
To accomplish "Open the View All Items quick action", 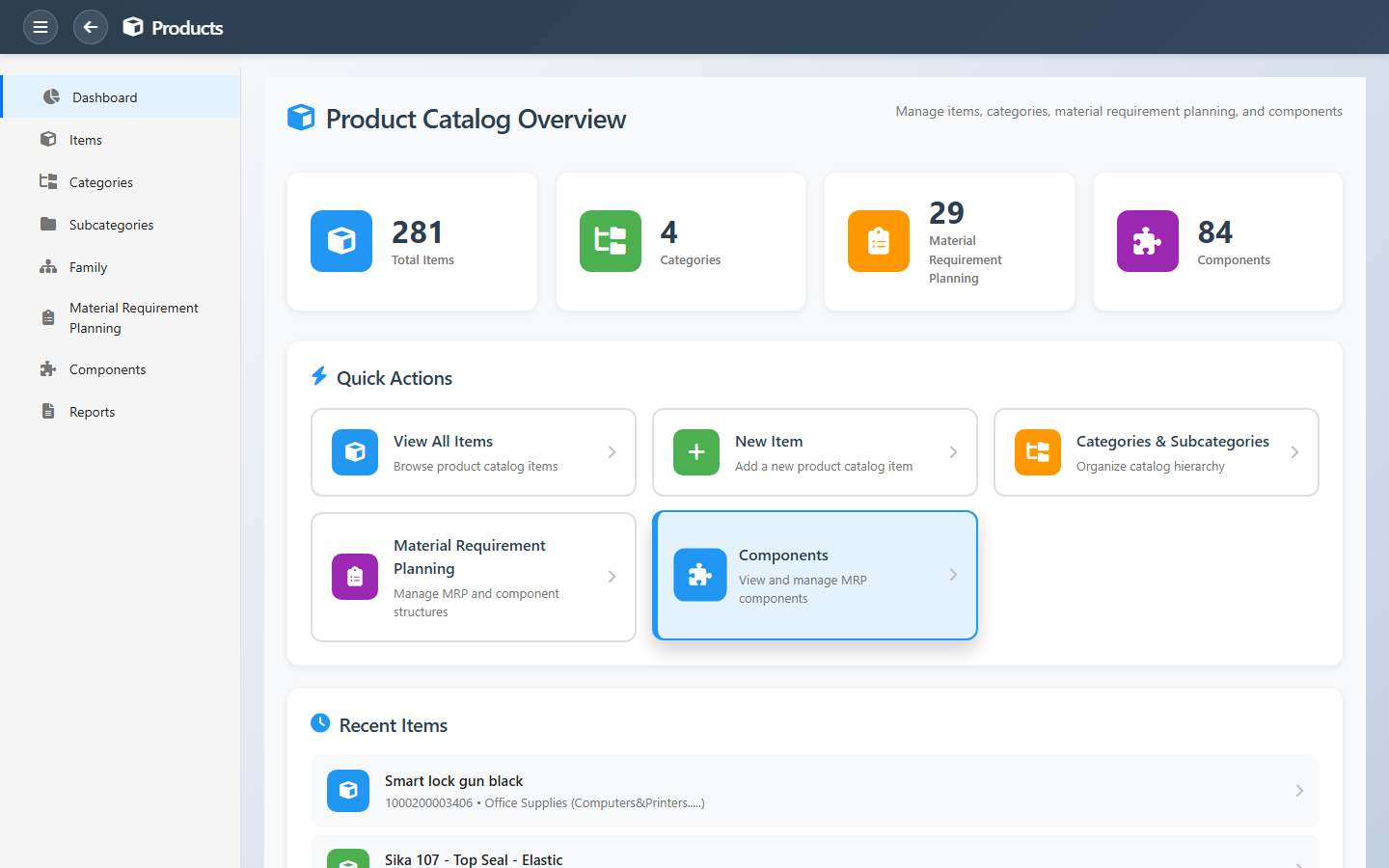I will (473, 452).
